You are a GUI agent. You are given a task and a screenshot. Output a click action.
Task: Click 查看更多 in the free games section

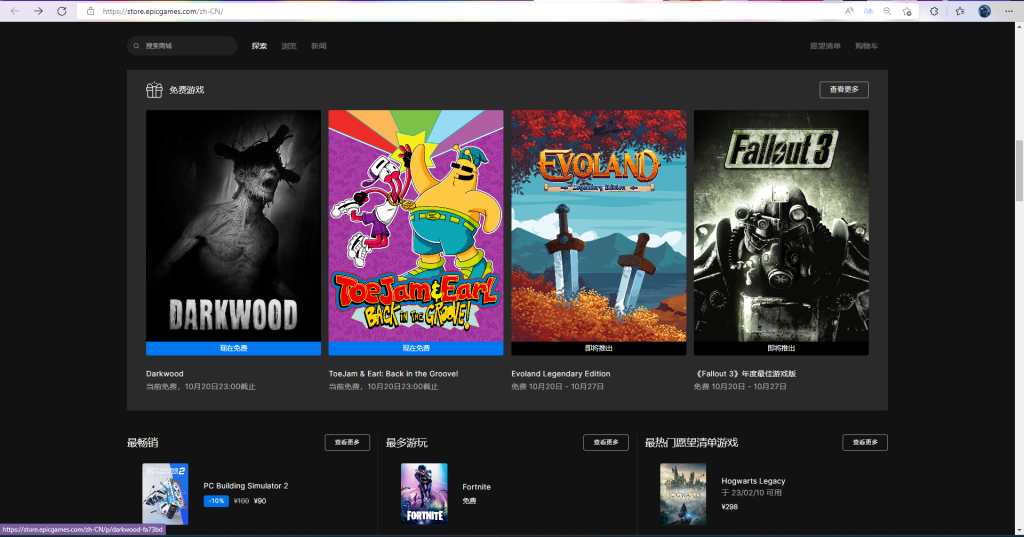844,90
